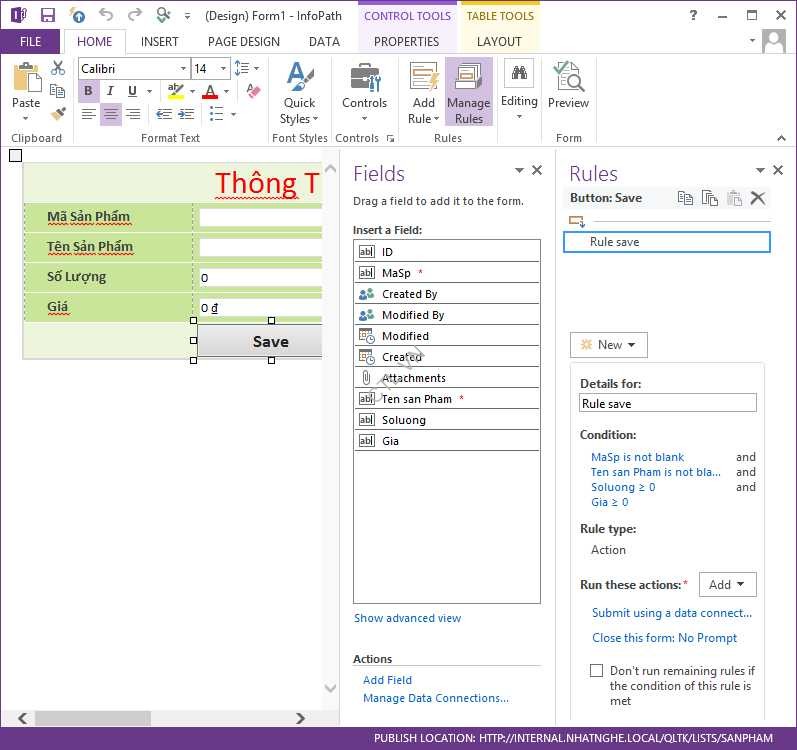Screen dimensions: 797x750
Task: Open the Insert ribbon tab
Action: [x=160, y=41]
